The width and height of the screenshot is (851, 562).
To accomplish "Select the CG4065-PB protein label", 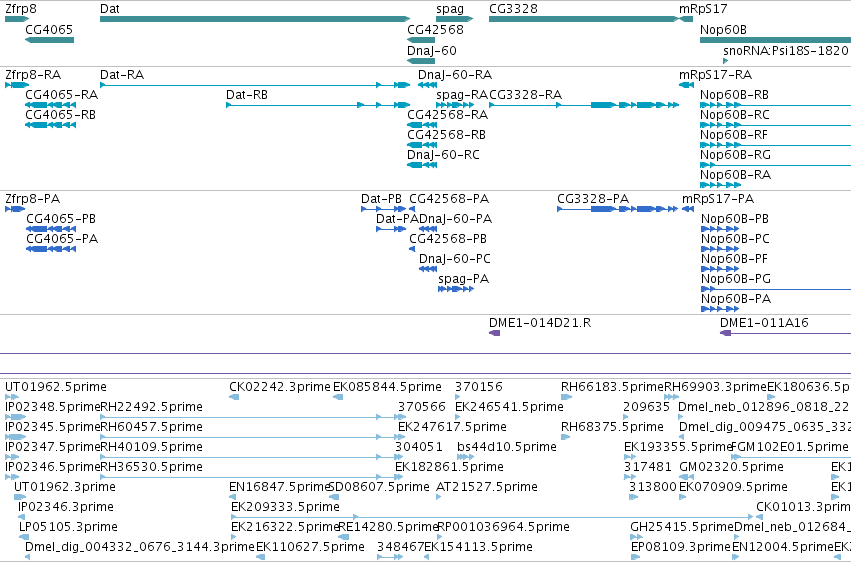I will pyautogui.click(x=61, y=219).
